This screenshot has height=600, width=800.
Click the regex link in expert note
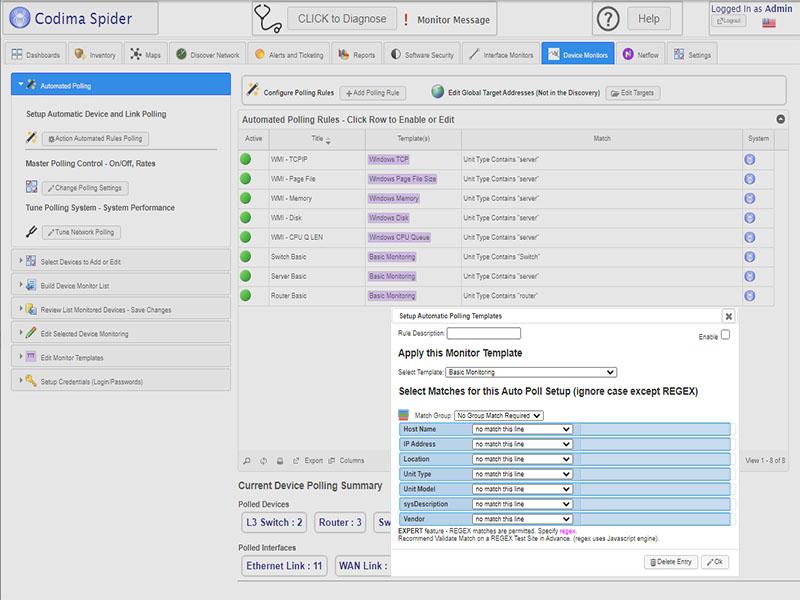pyautogui.click(x=567, y=531)
